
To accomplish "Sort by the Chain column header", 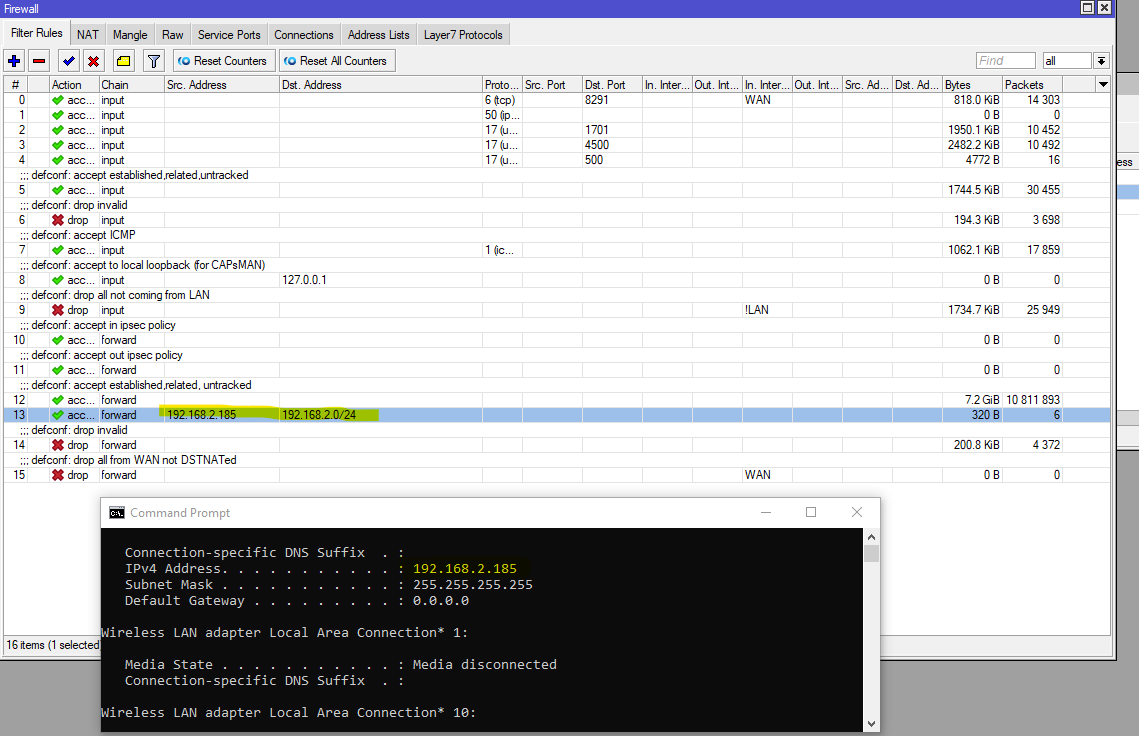I will click(131, 85).
